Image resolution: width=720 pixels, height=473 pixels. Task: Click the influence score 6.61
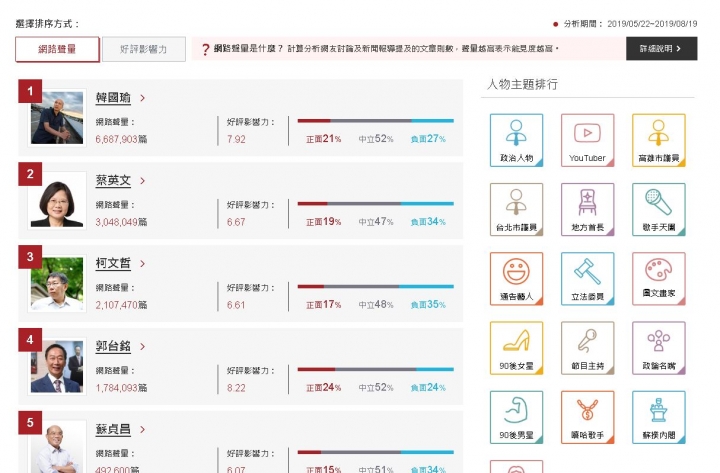(236, 305)
